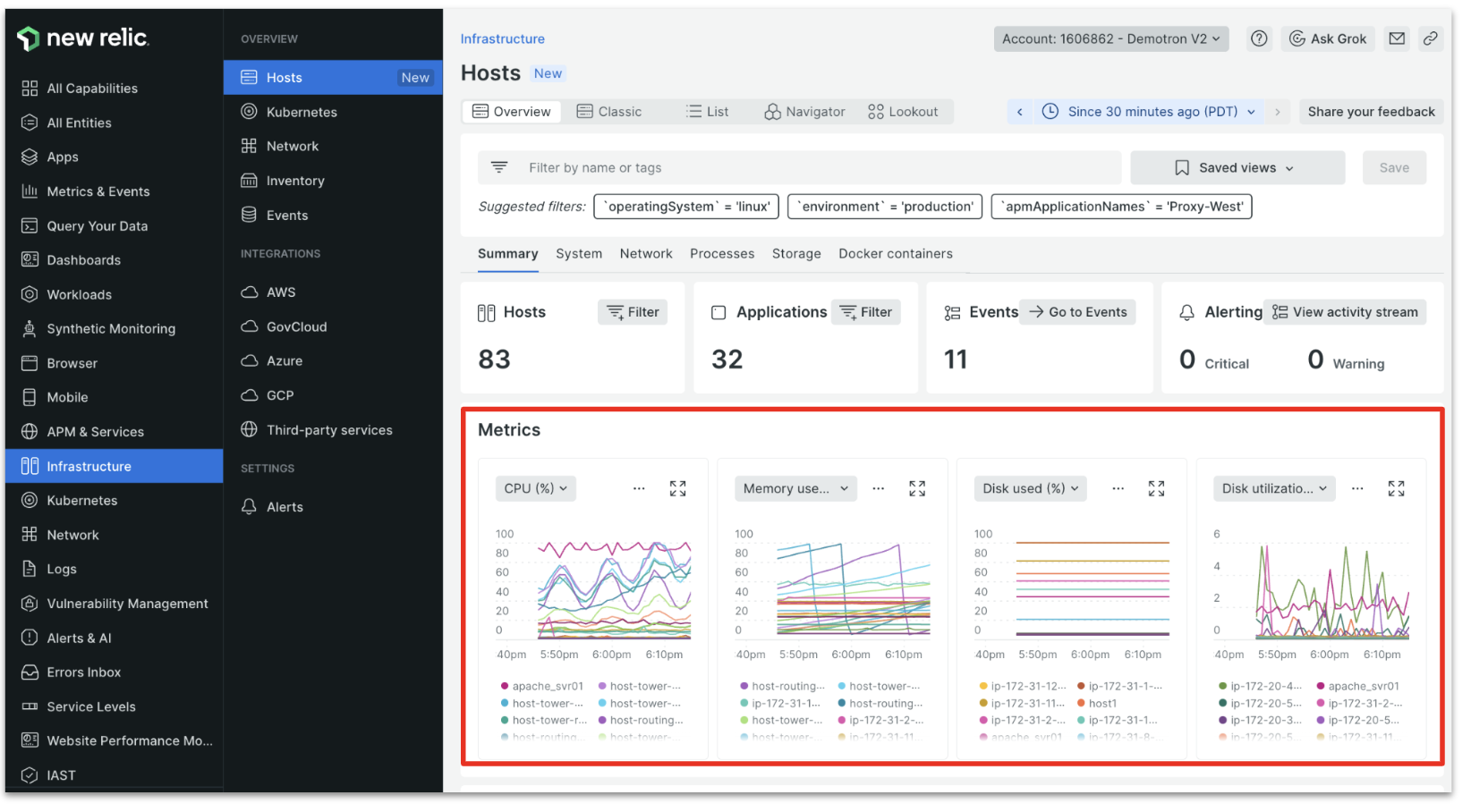Open Alerts under Settings in submenu
Image resolution: width=1471 pixels, height=812 pixels.
tap(333, 507)
